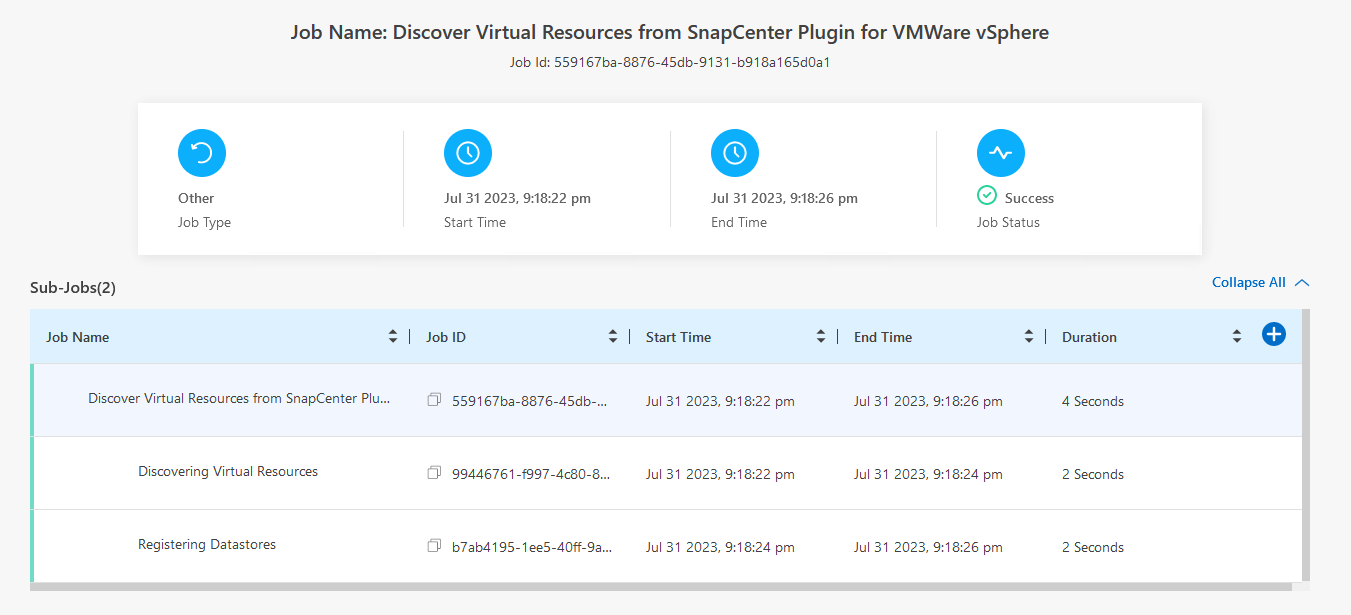The image size is (1351, 615).
Task: Click the Job Type circular arrow icon
Action: tap(202, 153)
